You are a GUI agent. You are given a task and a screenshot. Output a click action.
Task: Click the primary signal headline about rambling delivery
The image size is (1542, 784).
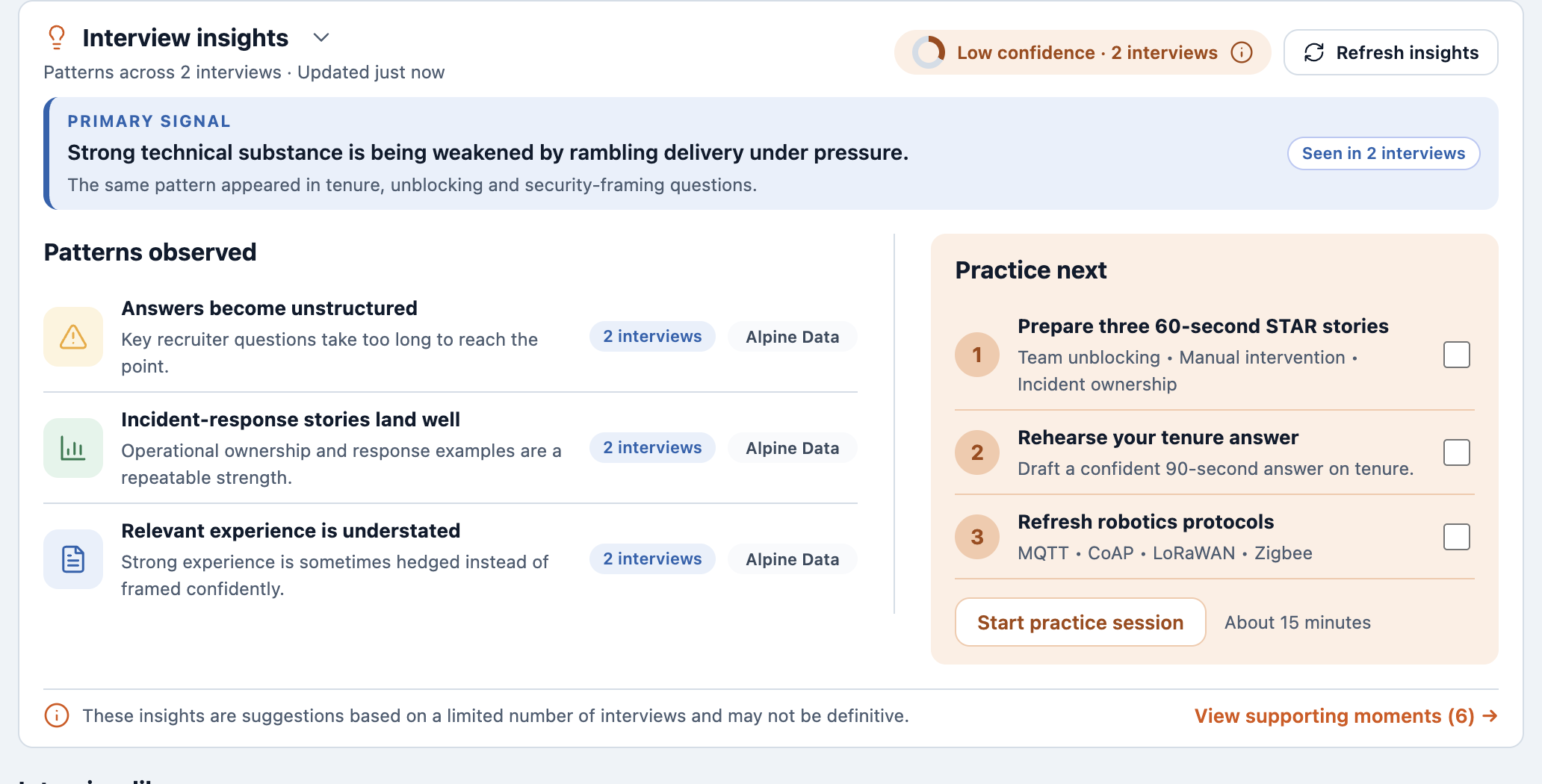488,152
